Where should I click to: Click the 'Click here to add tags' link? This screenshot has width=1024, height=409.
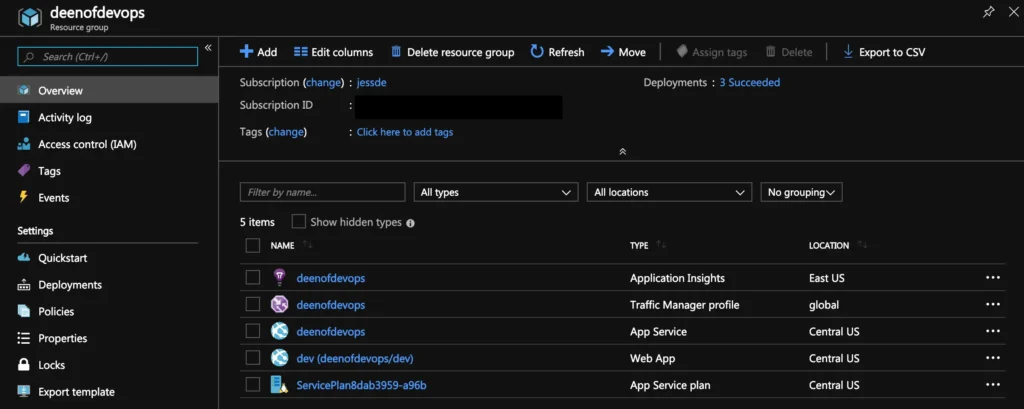[x=405, y=132]
